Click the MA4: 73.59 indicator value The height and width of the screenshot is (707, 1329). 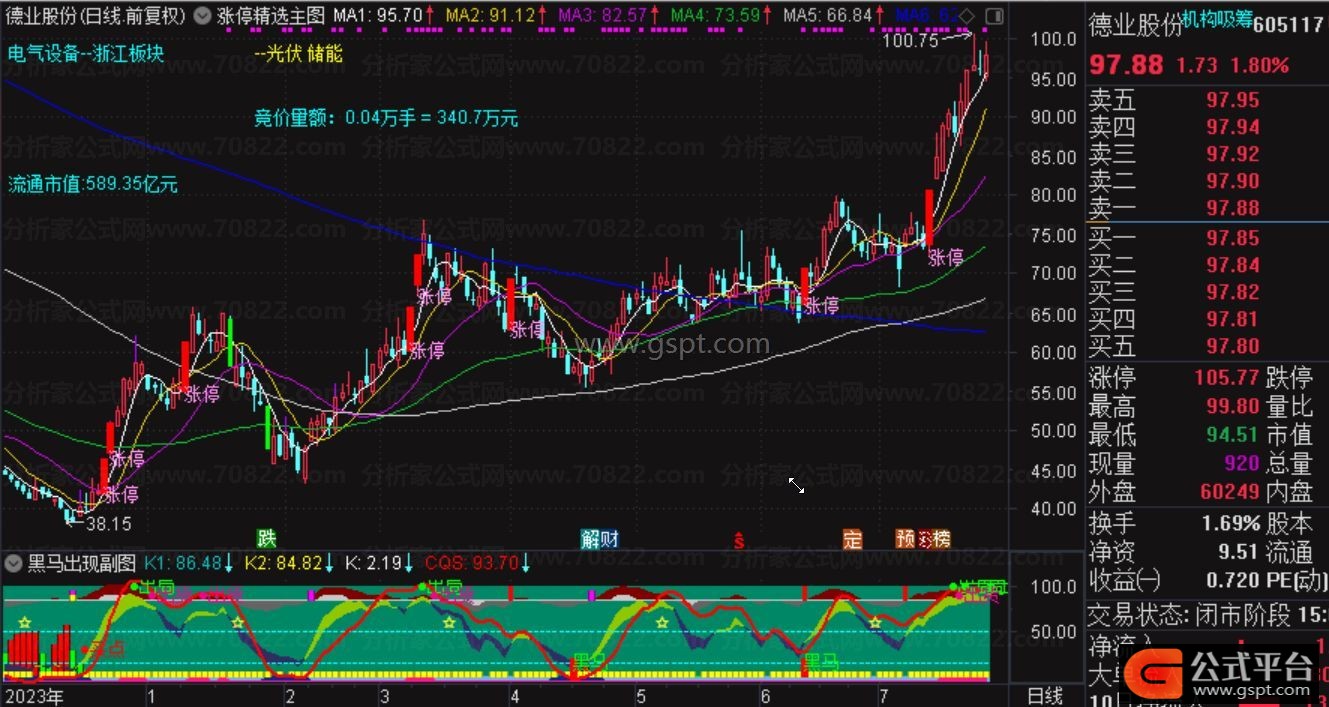pos(715,16)
